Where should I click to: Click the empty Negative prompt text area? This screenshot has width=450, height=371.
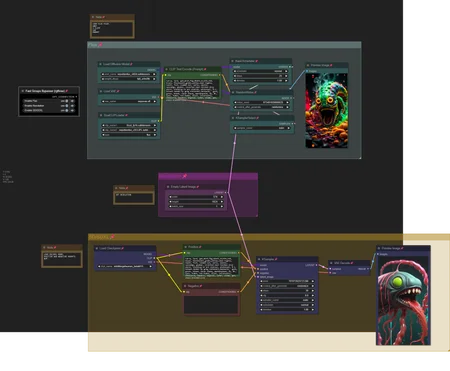pyautogui.click(x=211, y=305)
